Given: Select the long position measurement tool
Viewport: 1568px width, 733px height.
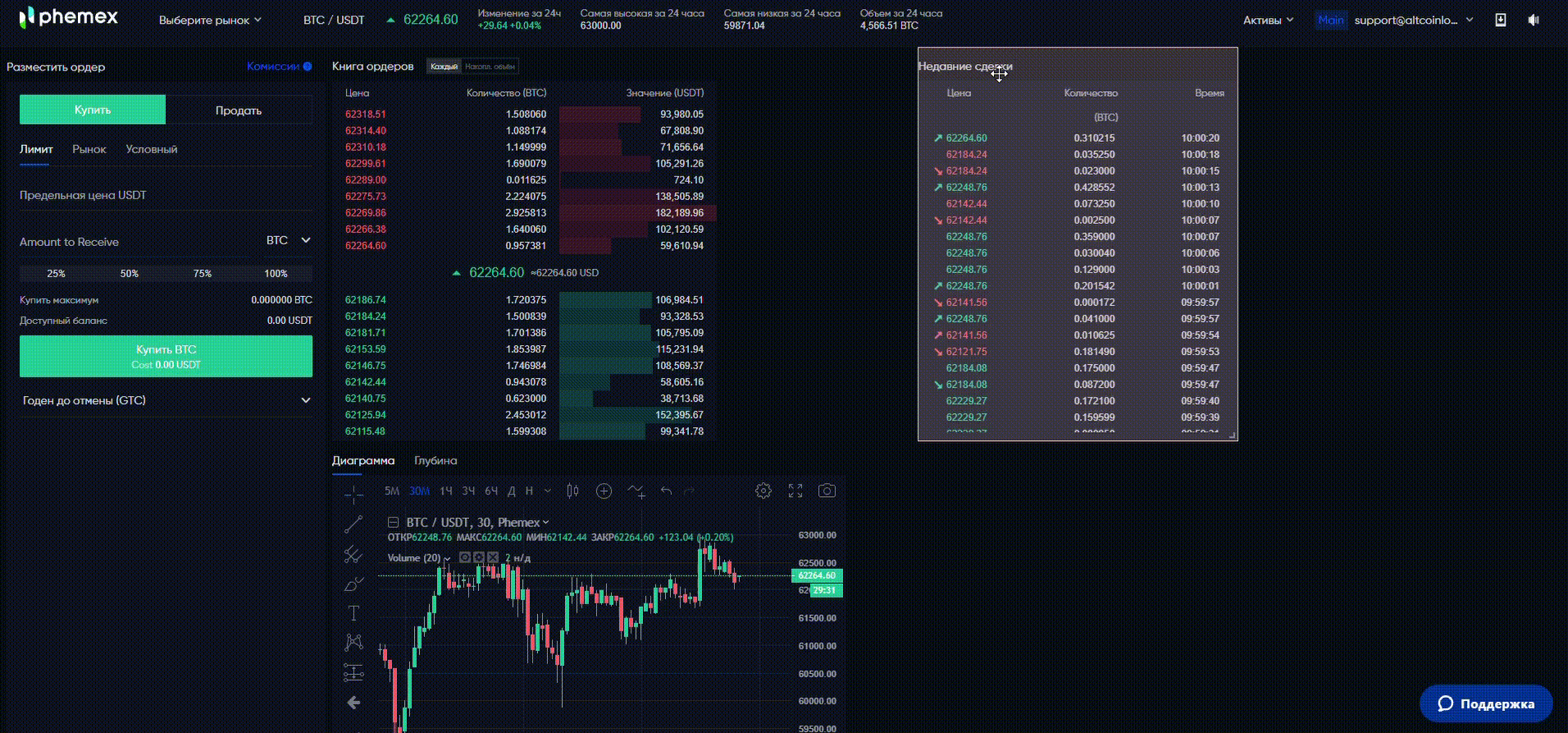Looking at the screenshot, I should click(353, 672).
